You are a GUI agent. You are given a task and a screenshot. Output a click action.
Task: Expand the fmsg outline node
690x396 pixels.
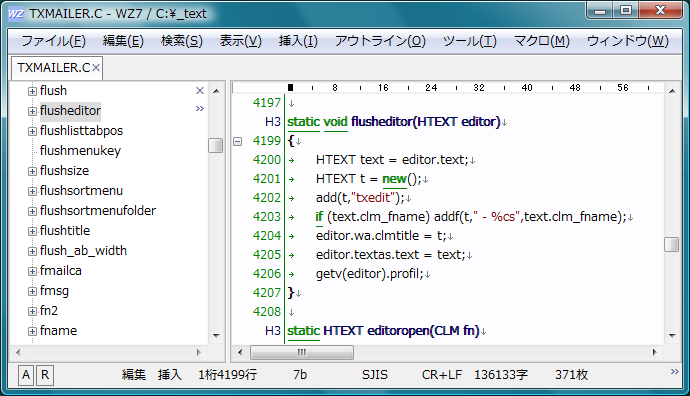coord(32,291)
